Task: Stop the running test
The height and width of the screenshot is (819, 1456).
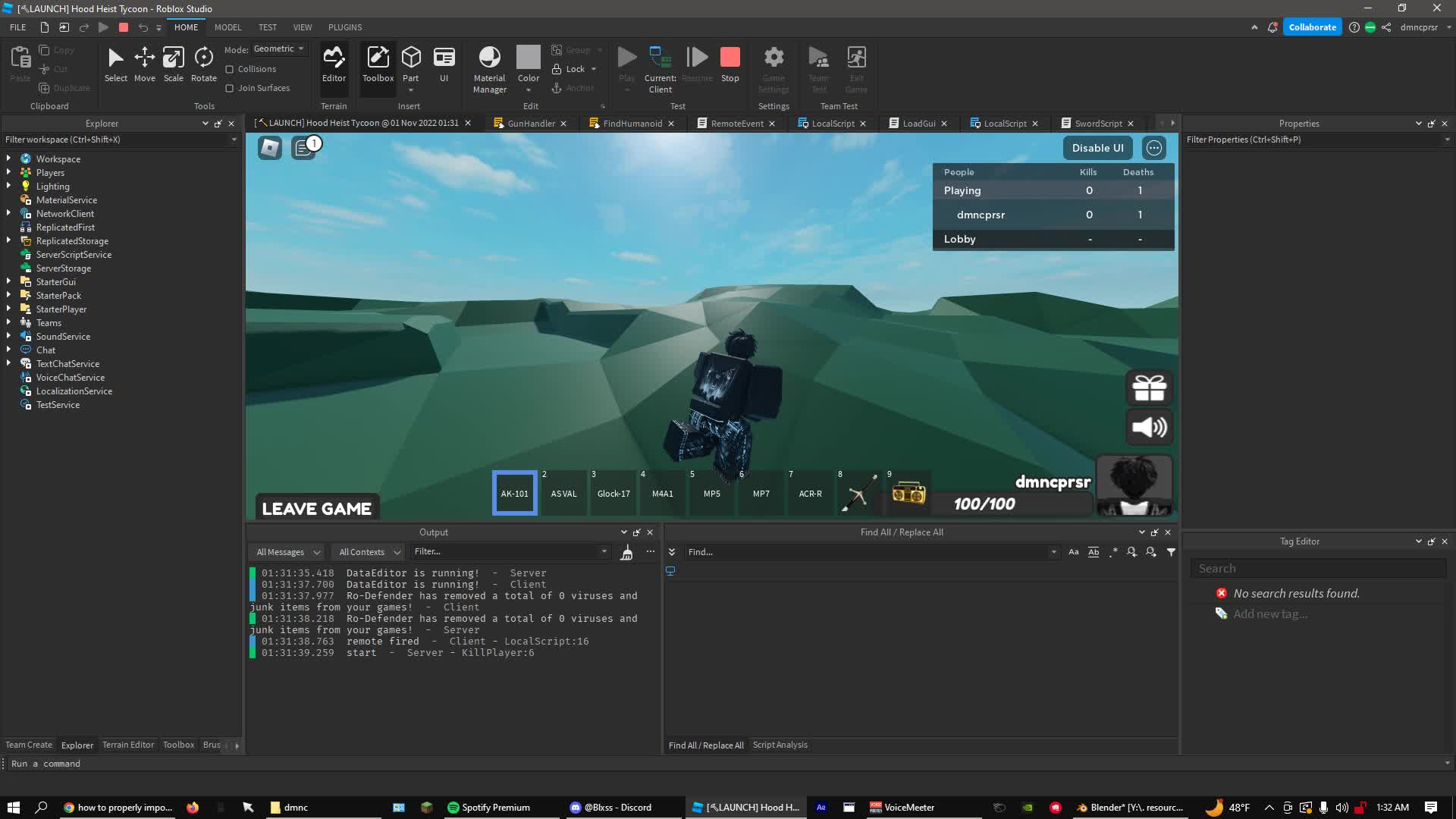Action: pos(730,64)
